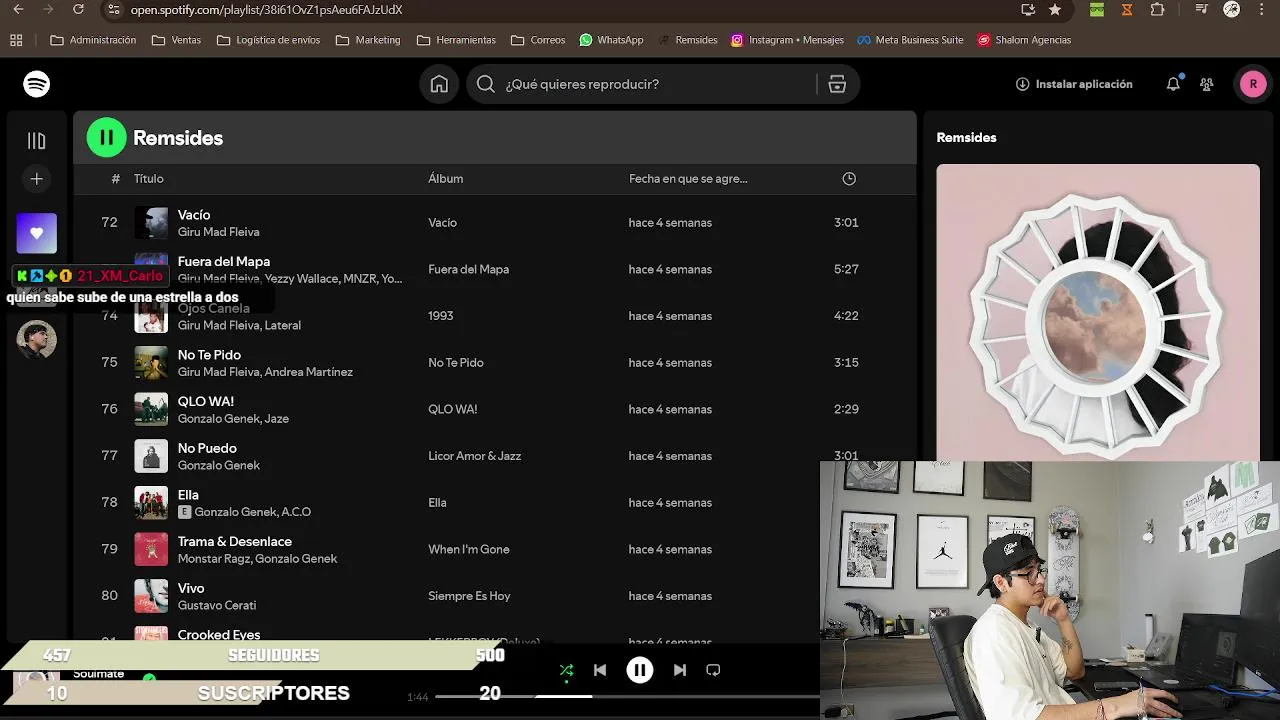Open 'Administración' bookmarks folder

coord(93,40)
